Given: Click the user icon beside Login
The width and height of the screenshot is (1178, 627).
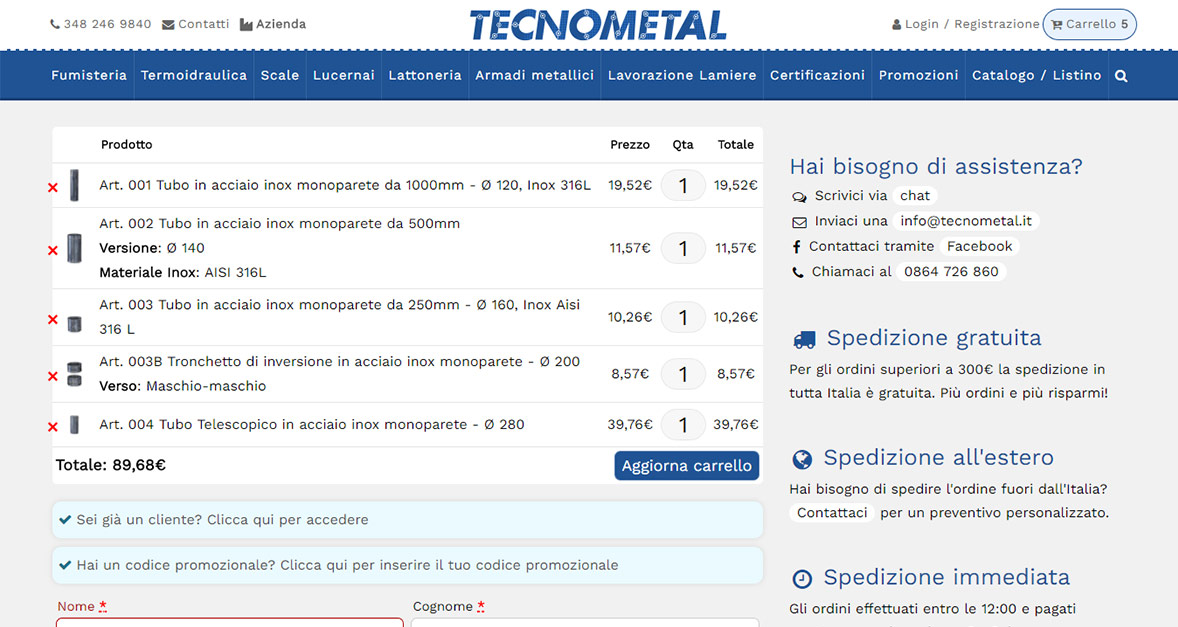Looking at the screenshot, I should [x=896, y=25].
